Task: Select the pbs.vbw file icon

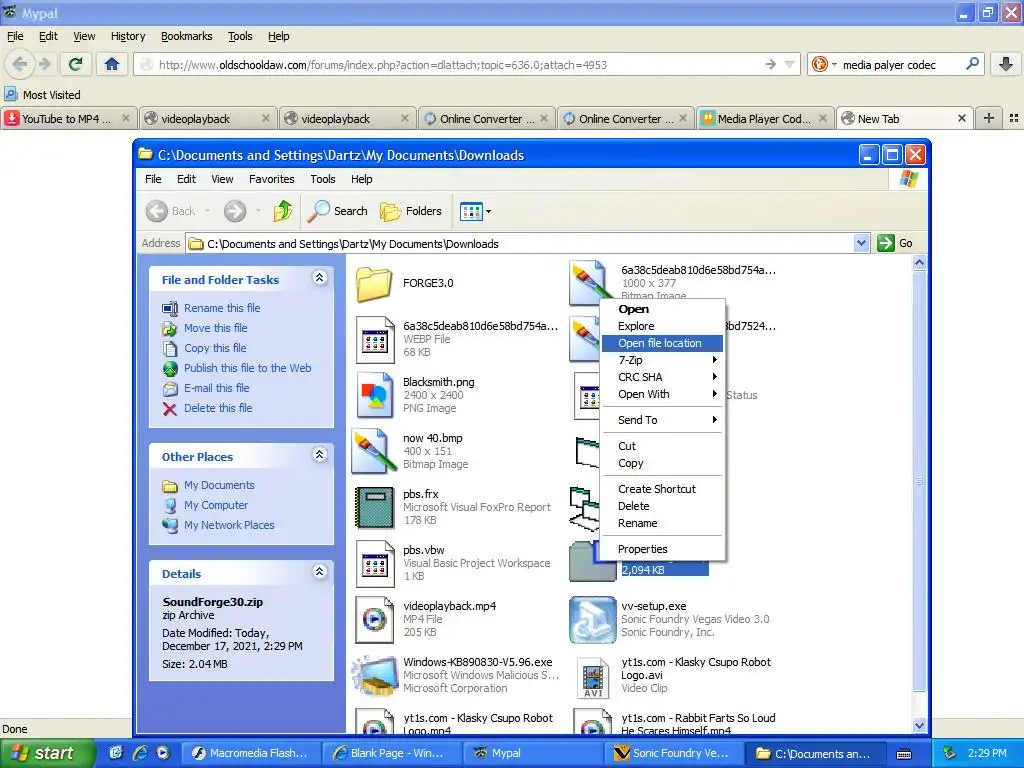Action: 374,564
